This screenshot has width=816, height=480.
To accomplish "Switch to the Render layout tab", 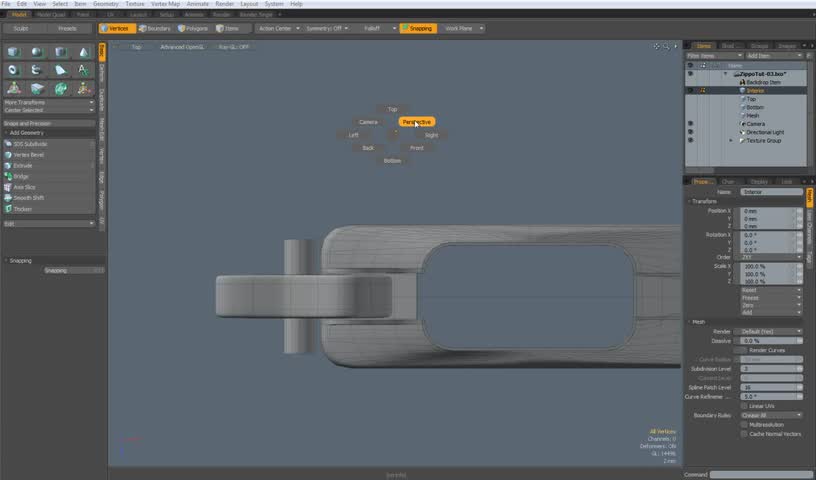I will pyautogui.click(x=221, y=15).
